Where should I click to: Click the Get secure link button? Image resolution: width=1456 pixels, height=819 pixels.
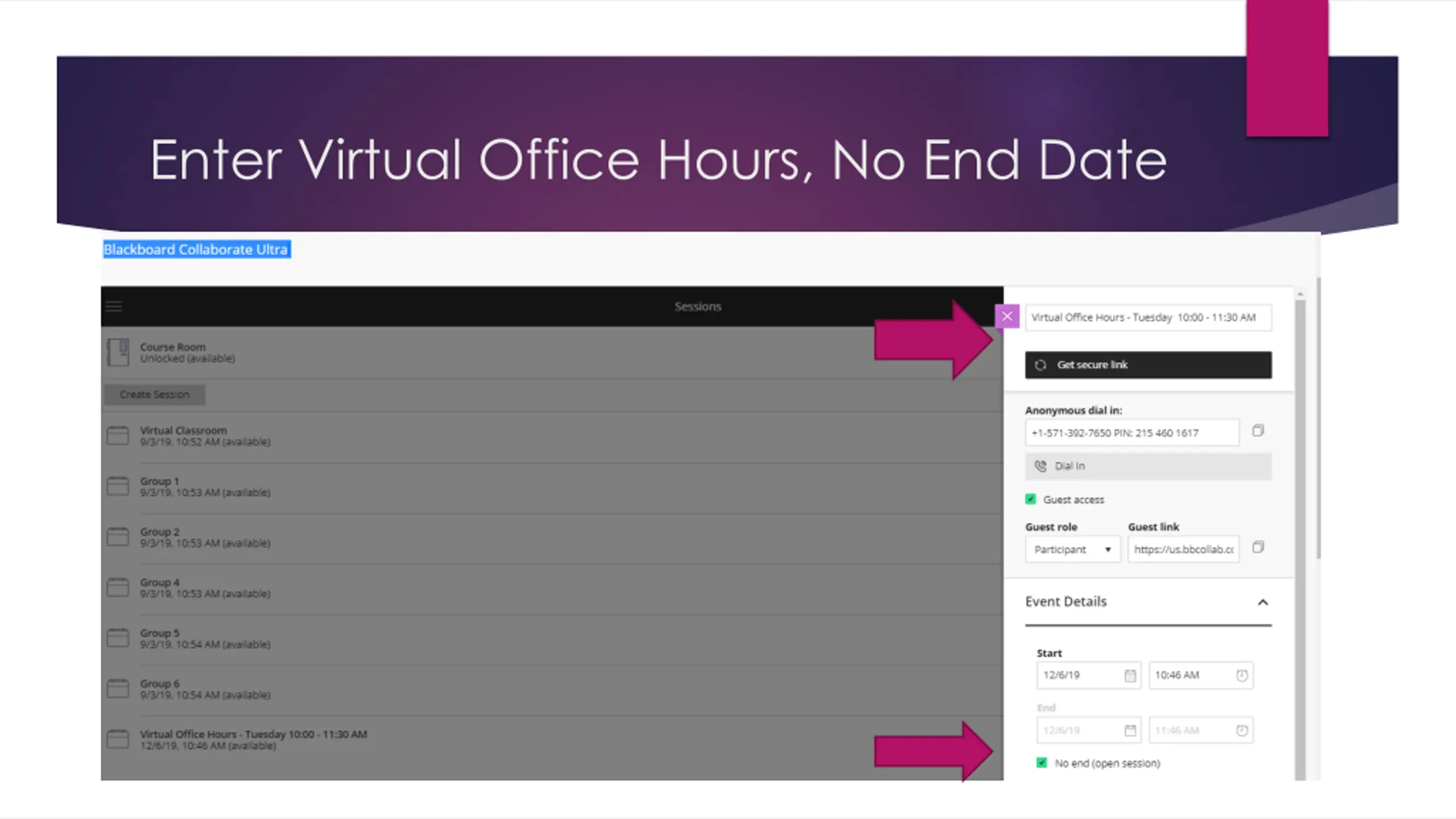1148,365
